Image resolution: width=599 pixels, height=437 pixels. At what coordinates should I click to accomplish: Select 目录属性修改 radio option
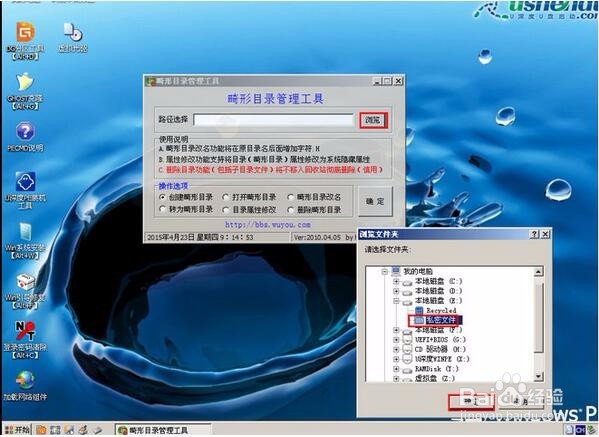[x=226, y=210]
